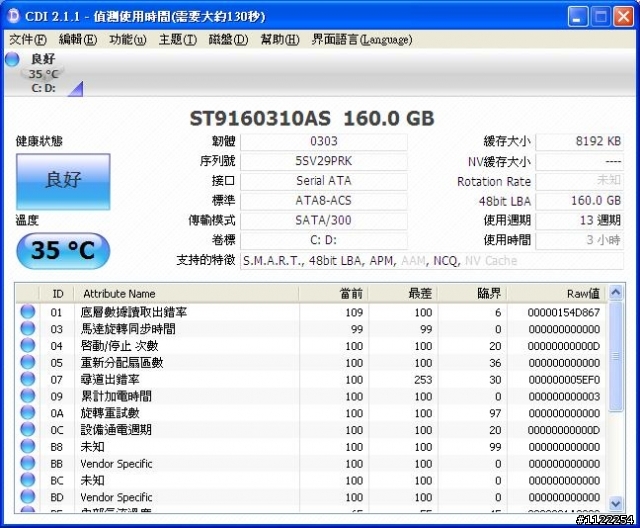Click the standard field ATA8-ACS

click(x=324, y=201)
